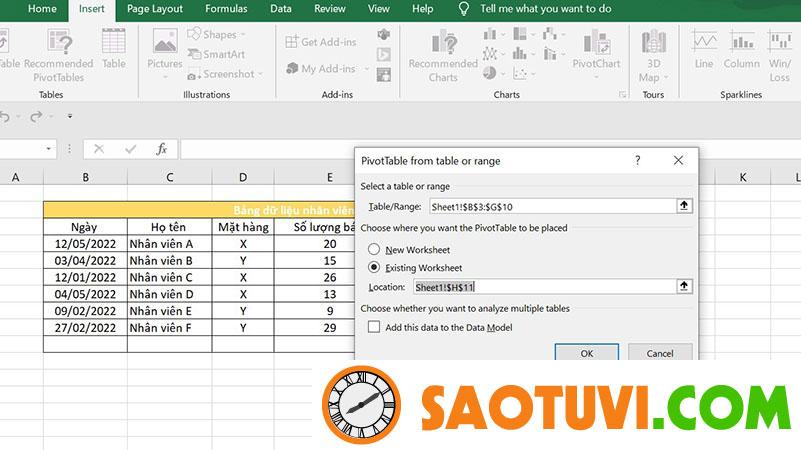Expand the Pictures dropdown arrow
This screenshot has height=450, width=801.
(x=165, y=78)
